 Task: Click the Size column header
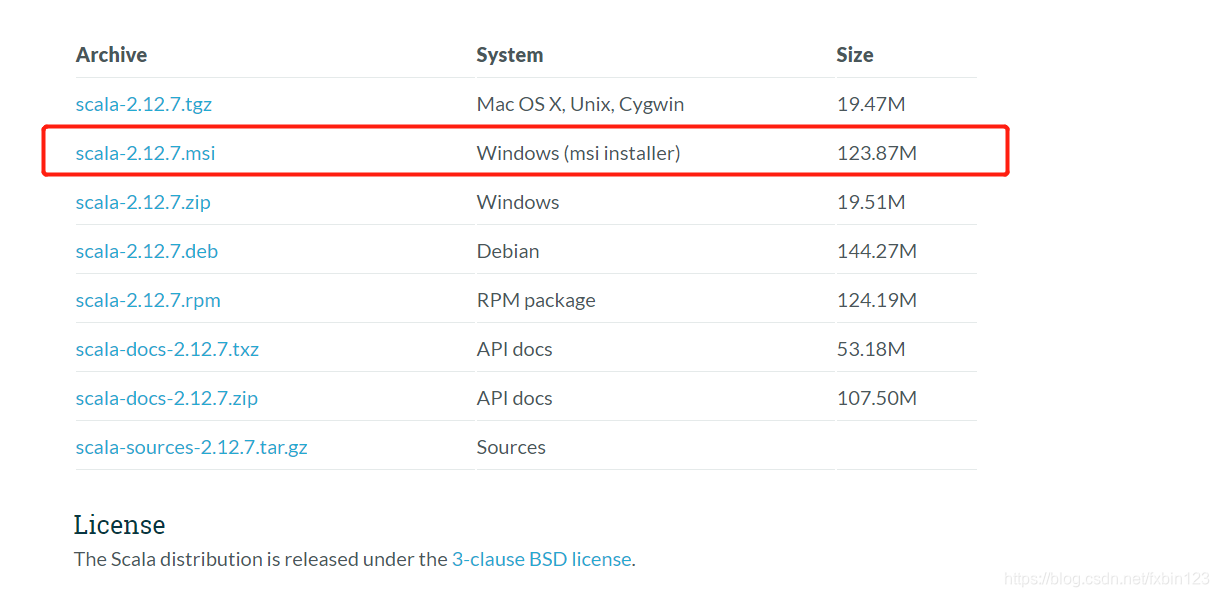pyautogui.click(x=855, y=55)
